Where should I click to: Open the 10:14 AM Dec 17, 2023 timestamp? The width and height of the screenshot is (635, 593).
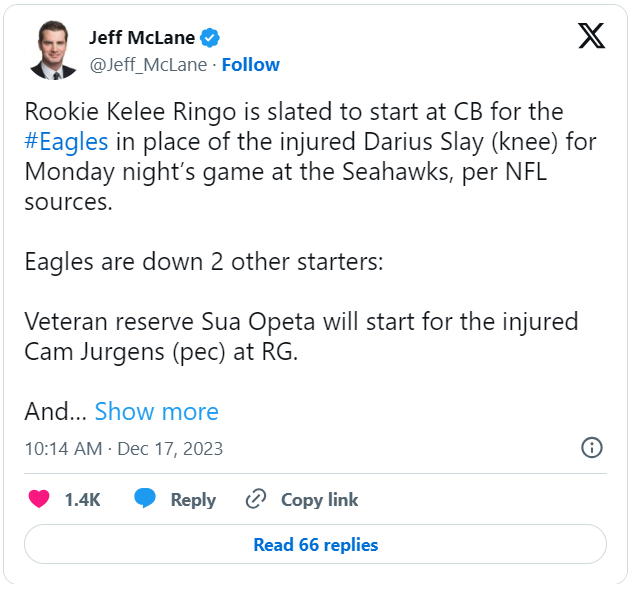(x=123, y=448)
